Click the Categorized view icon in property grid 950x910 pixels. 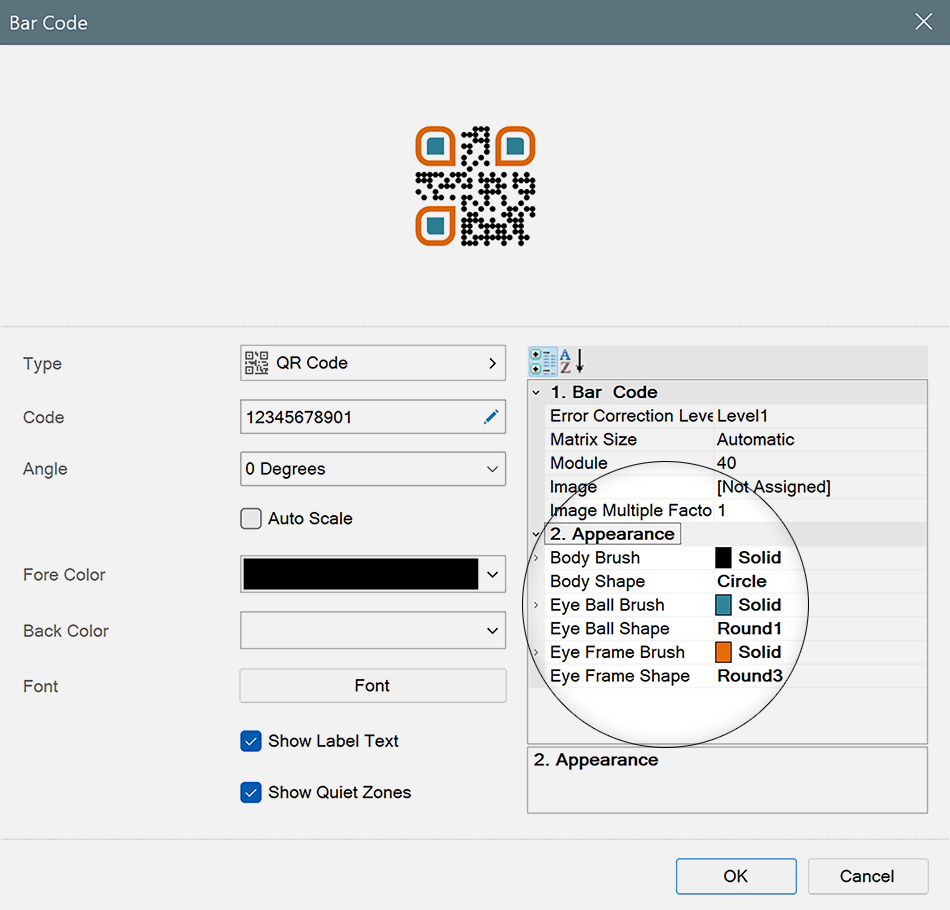pyautogui.click(x=543, y=362)
